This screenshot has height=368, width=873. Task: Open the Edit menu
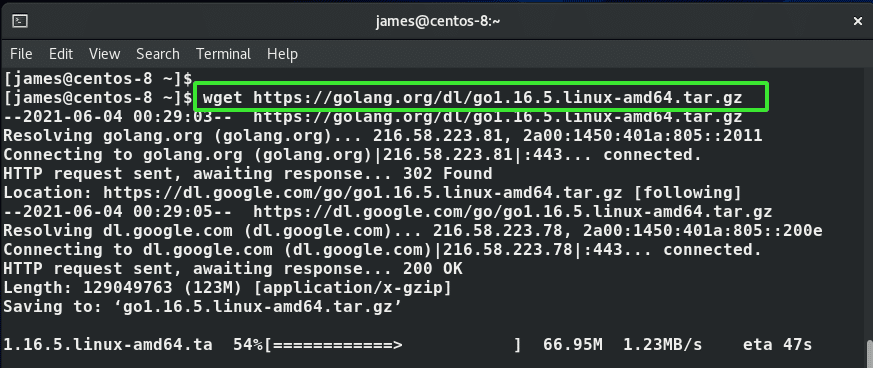click(x=61, y=54)
